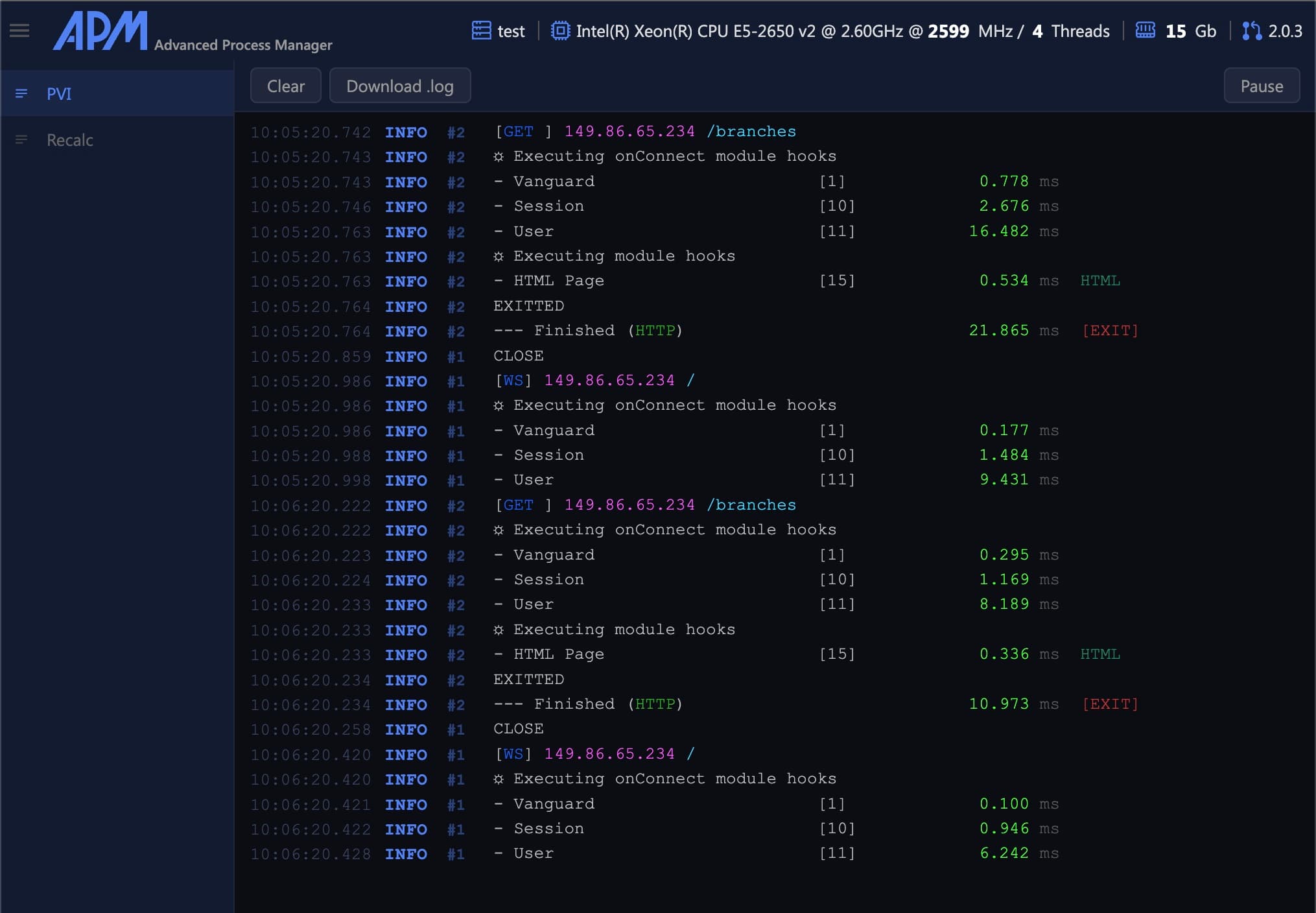Download the .log file

click(400, 86)
